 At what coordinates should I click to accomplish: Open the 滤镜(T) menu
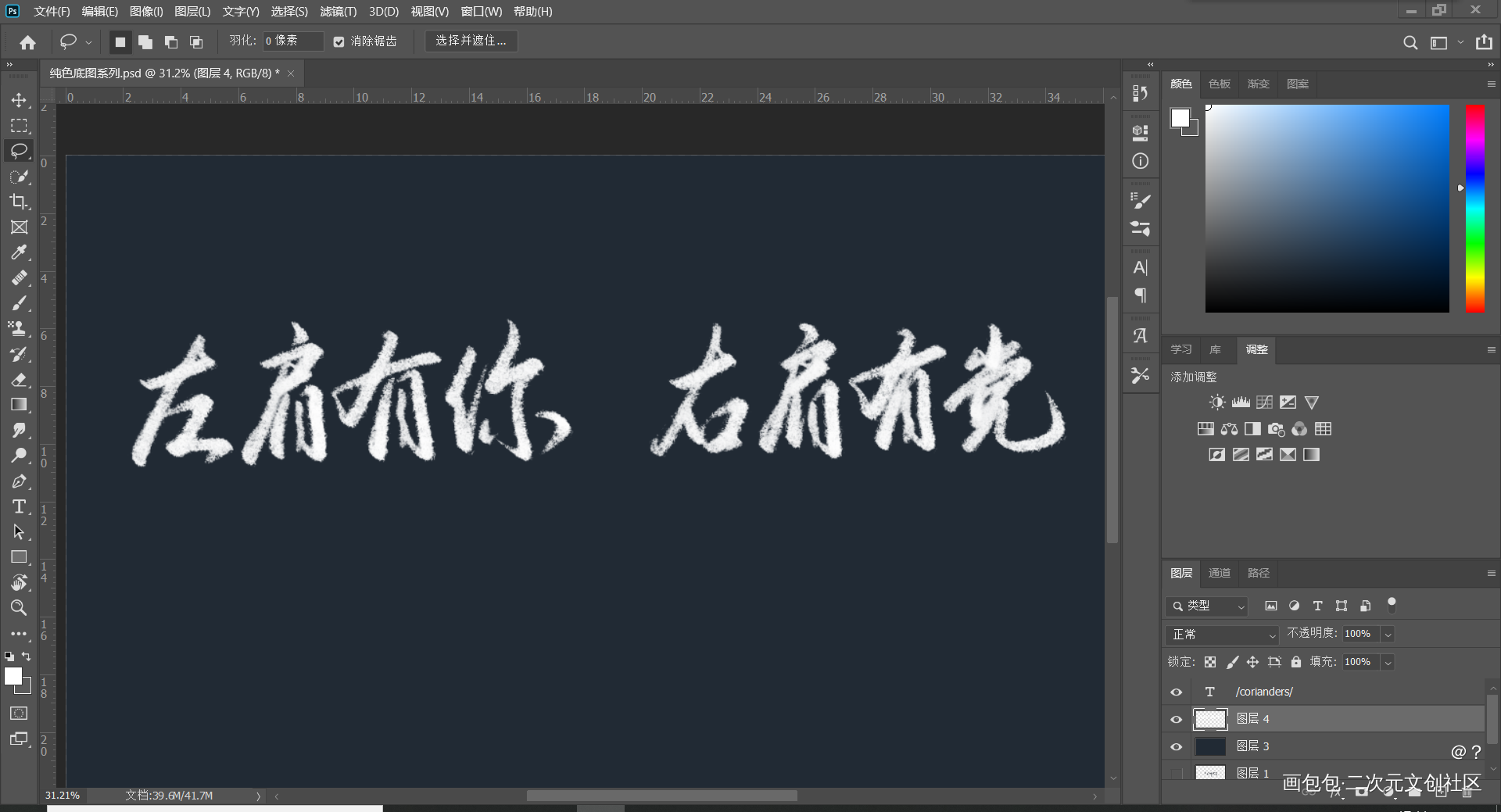(x=338, y=12)
